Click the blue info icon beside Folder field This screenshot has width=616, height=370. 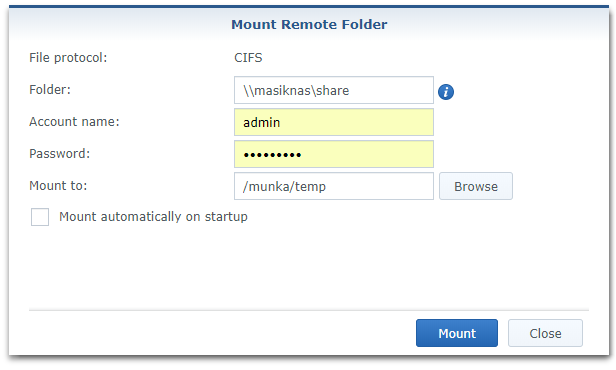446,92
